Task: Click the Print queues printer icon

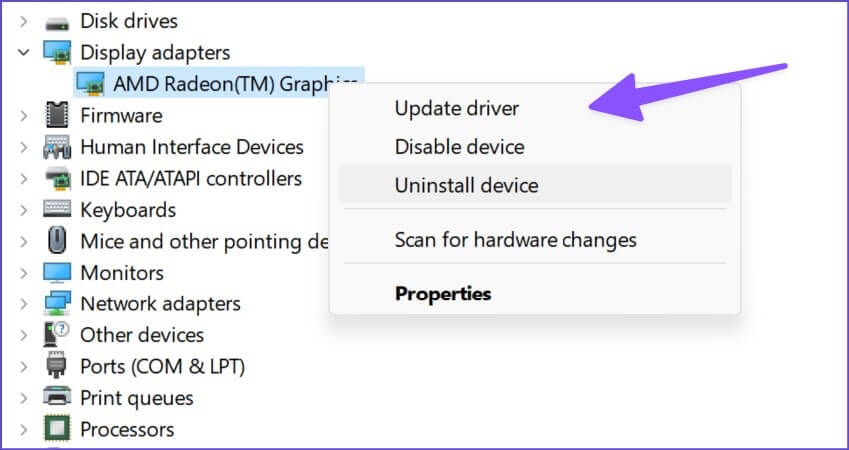Action: (x=58, y=397)
